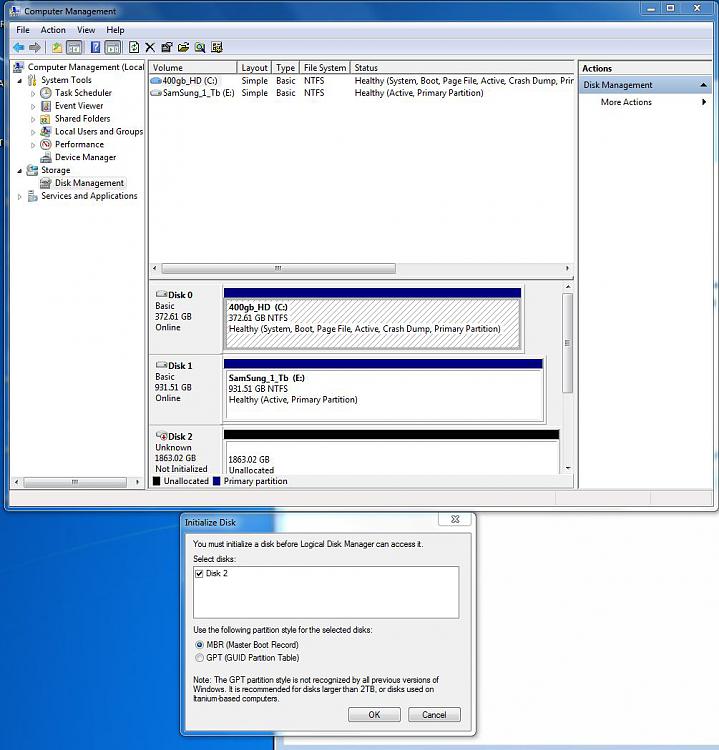Image resolution: width=719 pixels, height=750 pixels.
Task: Select GPT (GUID Partition Table) option
Action: (199, 658)
